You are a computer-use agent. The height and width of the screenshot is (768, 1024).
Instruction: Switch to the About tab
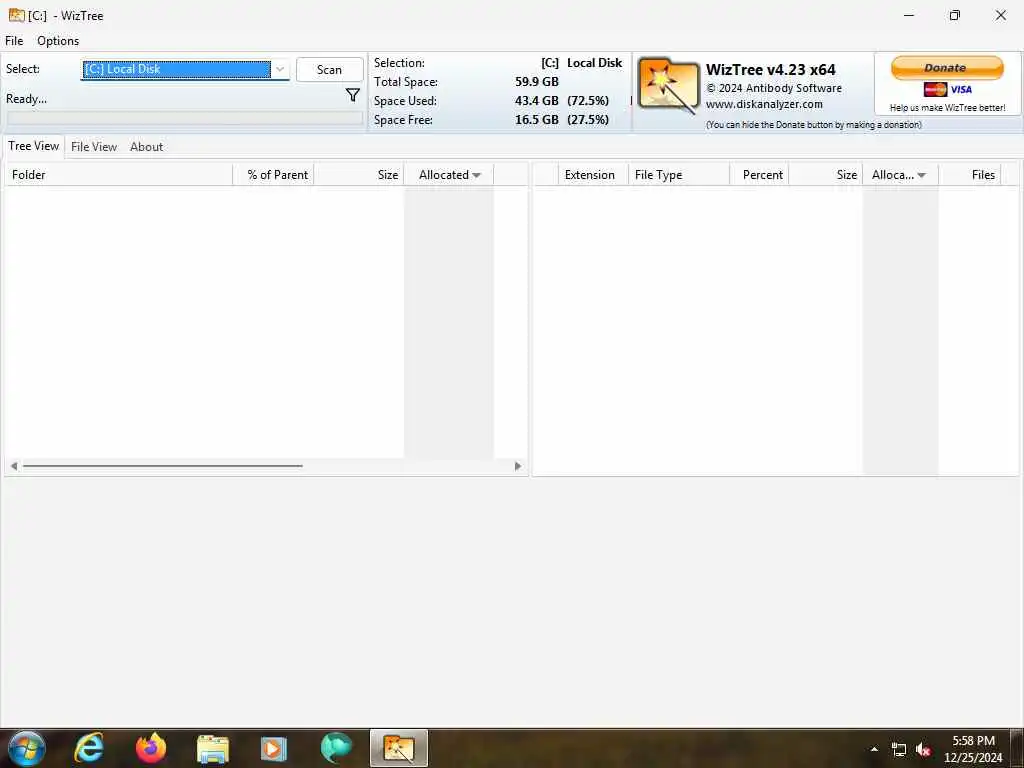[x=146, y=147]
